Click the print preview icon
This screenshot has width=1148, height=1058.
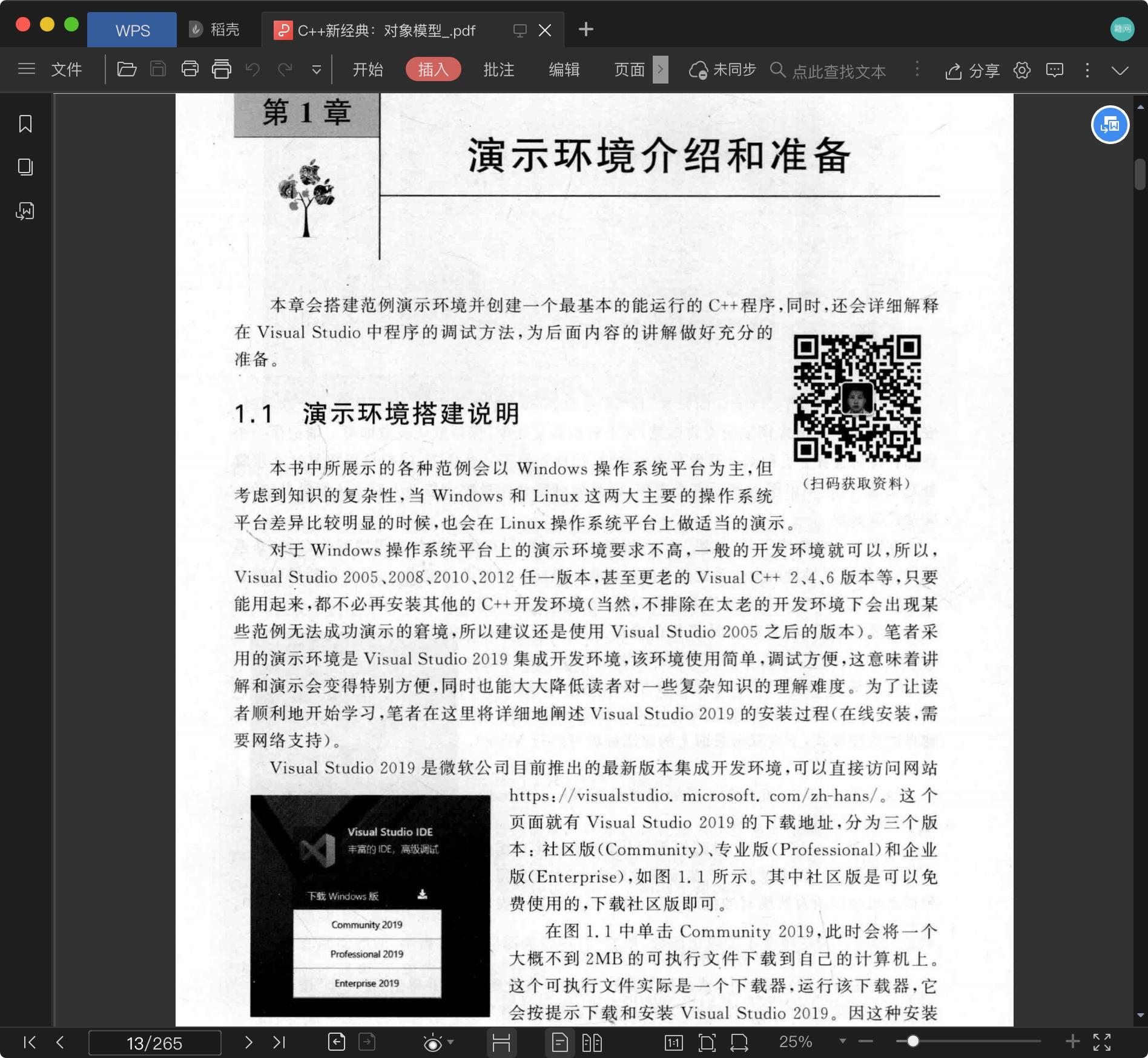(222, 69)
